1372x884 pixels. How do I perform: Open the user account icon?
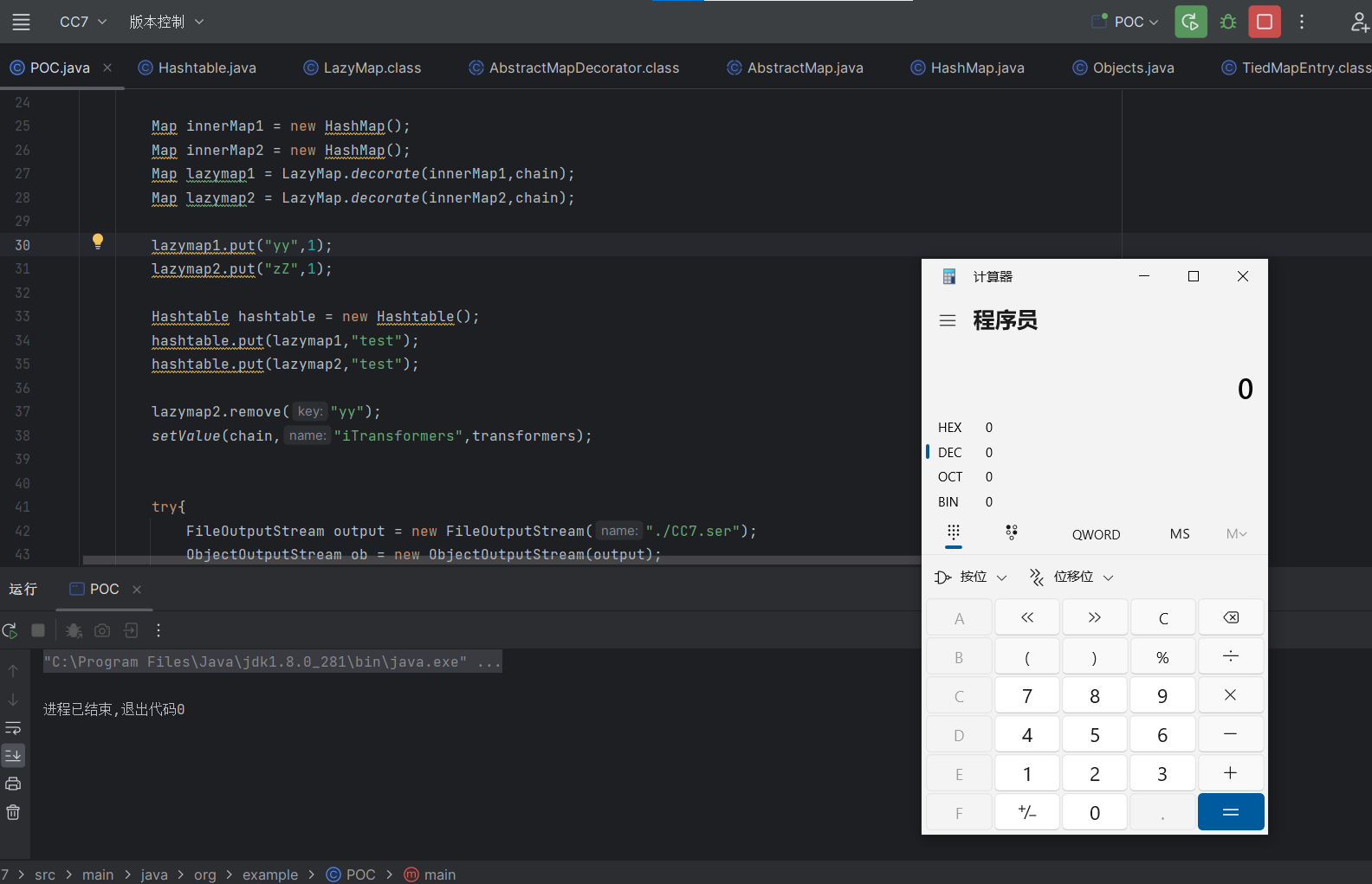1360,22
